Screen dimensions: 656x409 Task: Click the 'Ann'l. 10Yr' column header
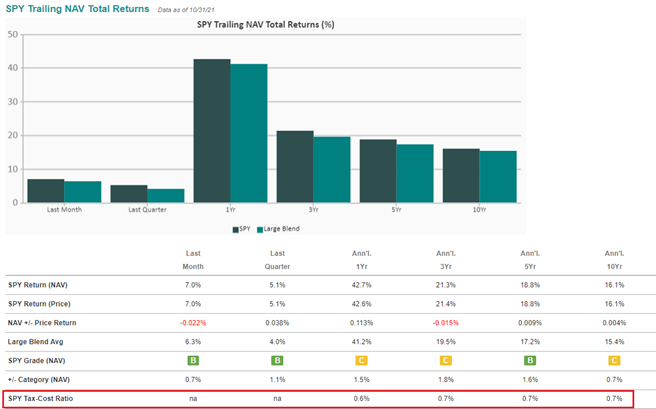click(614, 260)
